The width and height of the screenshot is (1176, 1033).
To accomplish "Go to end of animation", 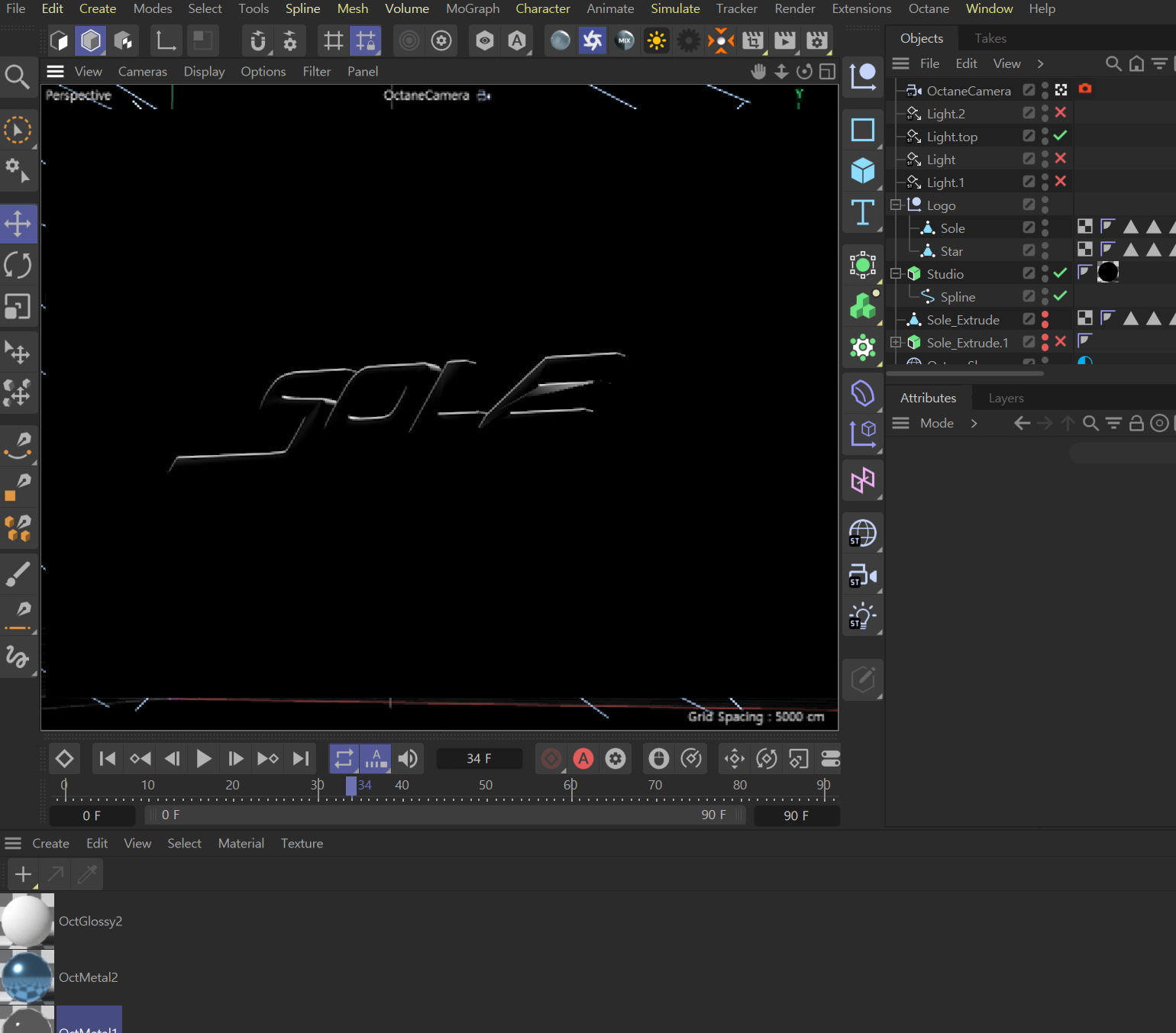I will pyautogui.click(x=301, y=758).
